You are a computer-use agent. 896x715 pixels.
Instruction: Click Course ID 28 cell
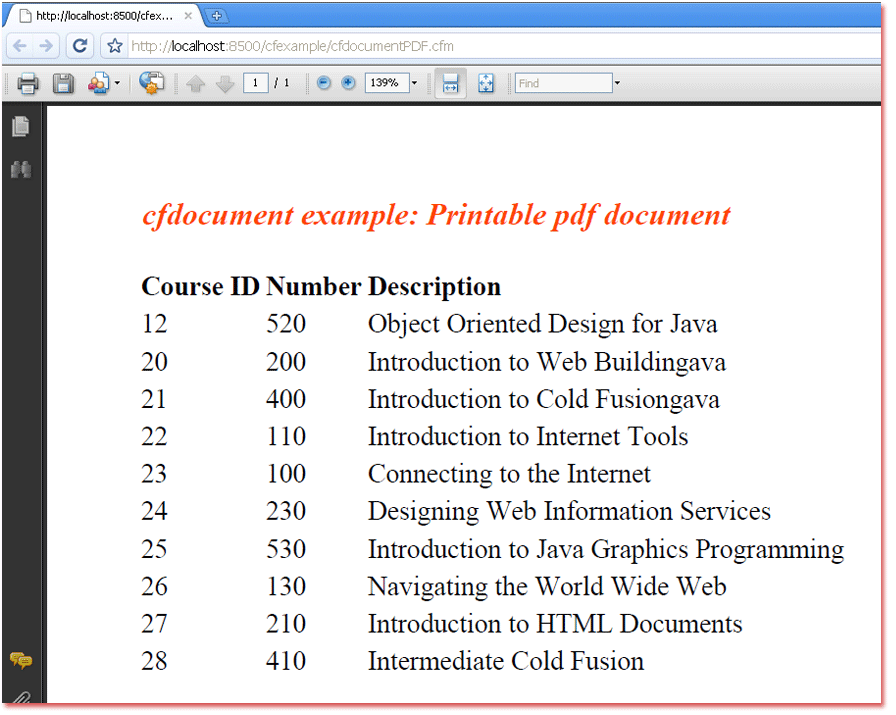(154, 661)
